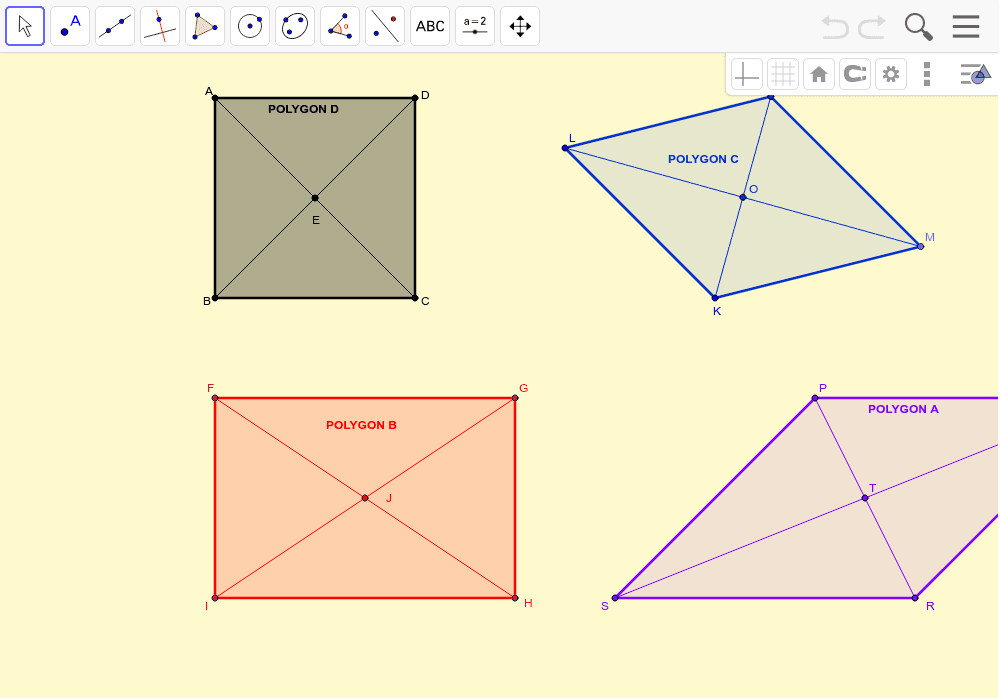This screenshot has width=1000, height=700.
Task: Click the POLYGON A label
Action: tap(903, 409)
